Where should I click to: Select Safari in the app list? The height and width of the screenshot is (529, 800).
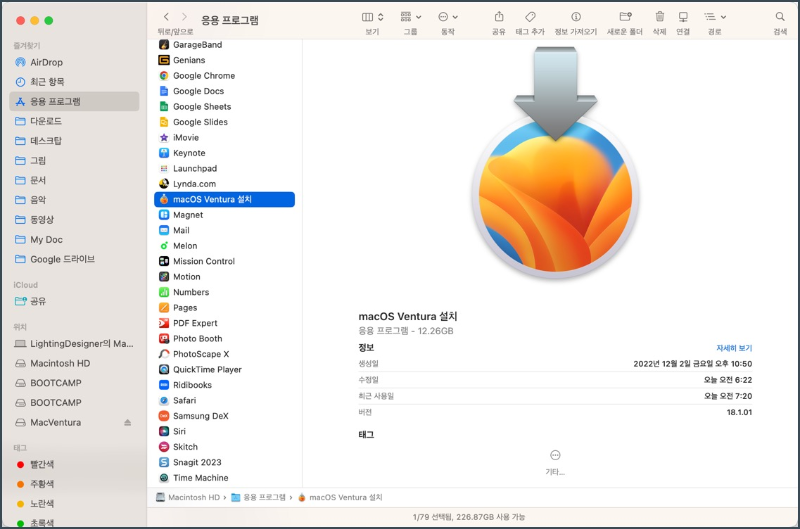pos(224,400)
